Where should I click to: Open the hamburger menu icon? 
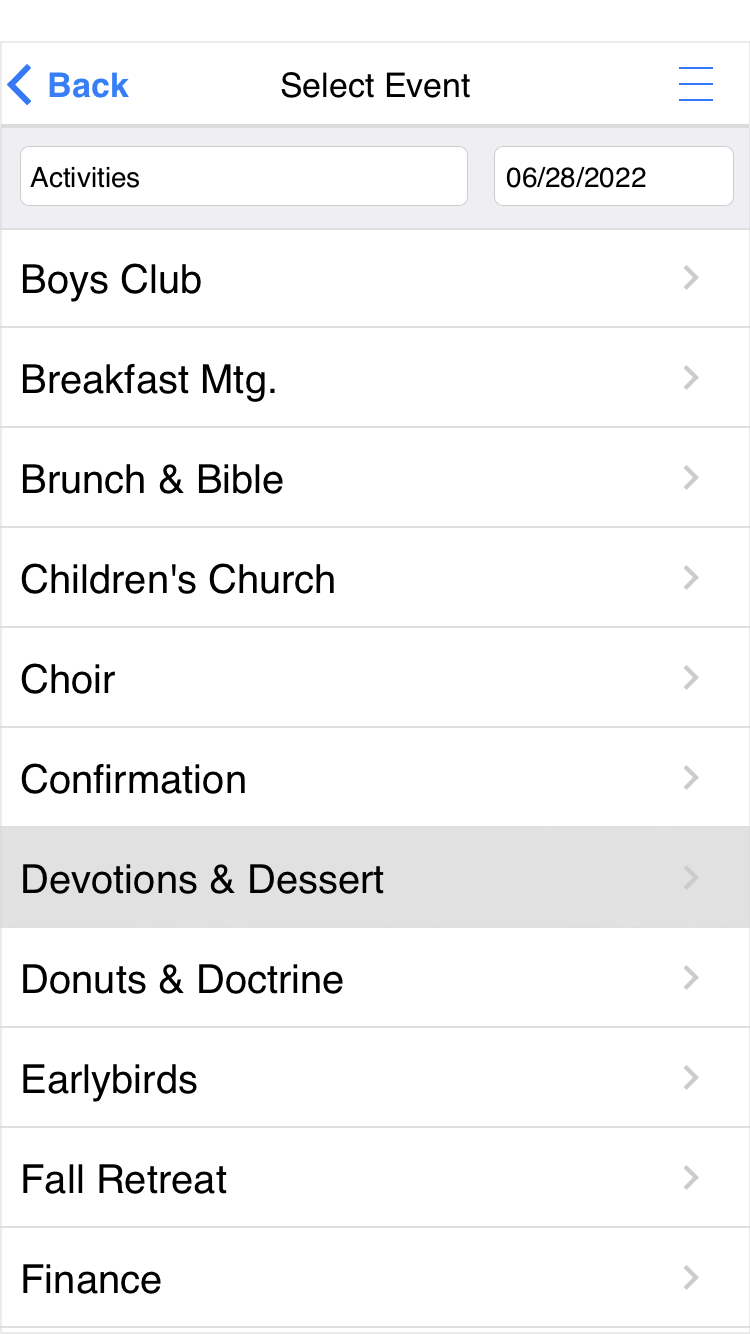click(x=695, y=84)
